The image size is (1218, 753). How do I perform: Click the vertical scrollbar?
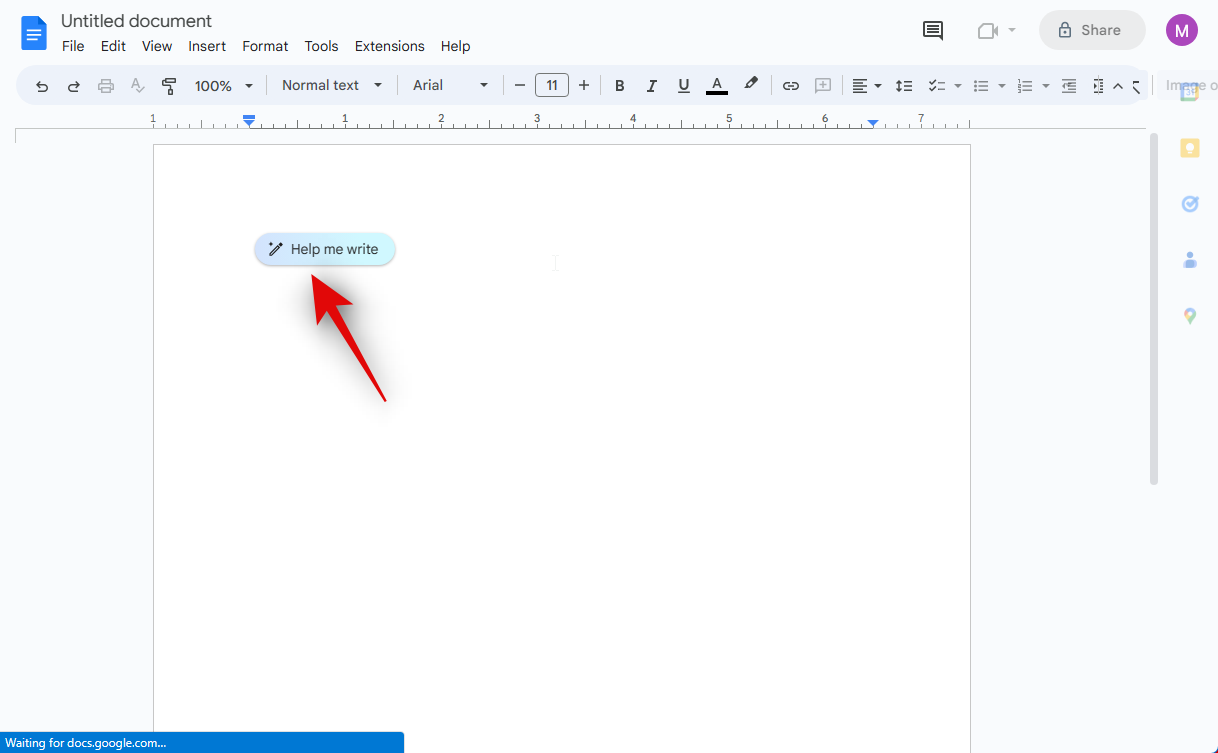[1153, 310]
